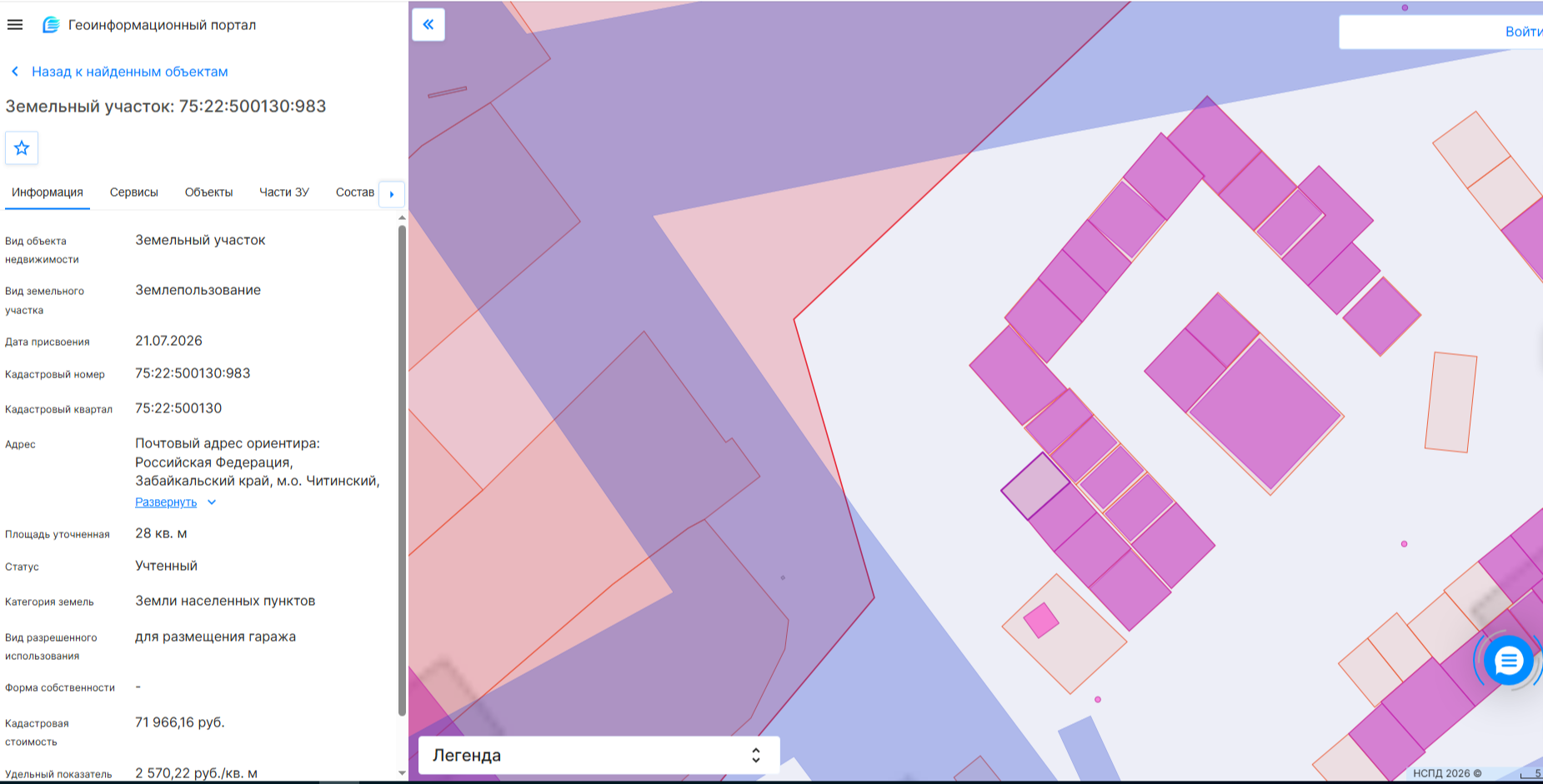Open the chat support bubble

coord(1508,661)
